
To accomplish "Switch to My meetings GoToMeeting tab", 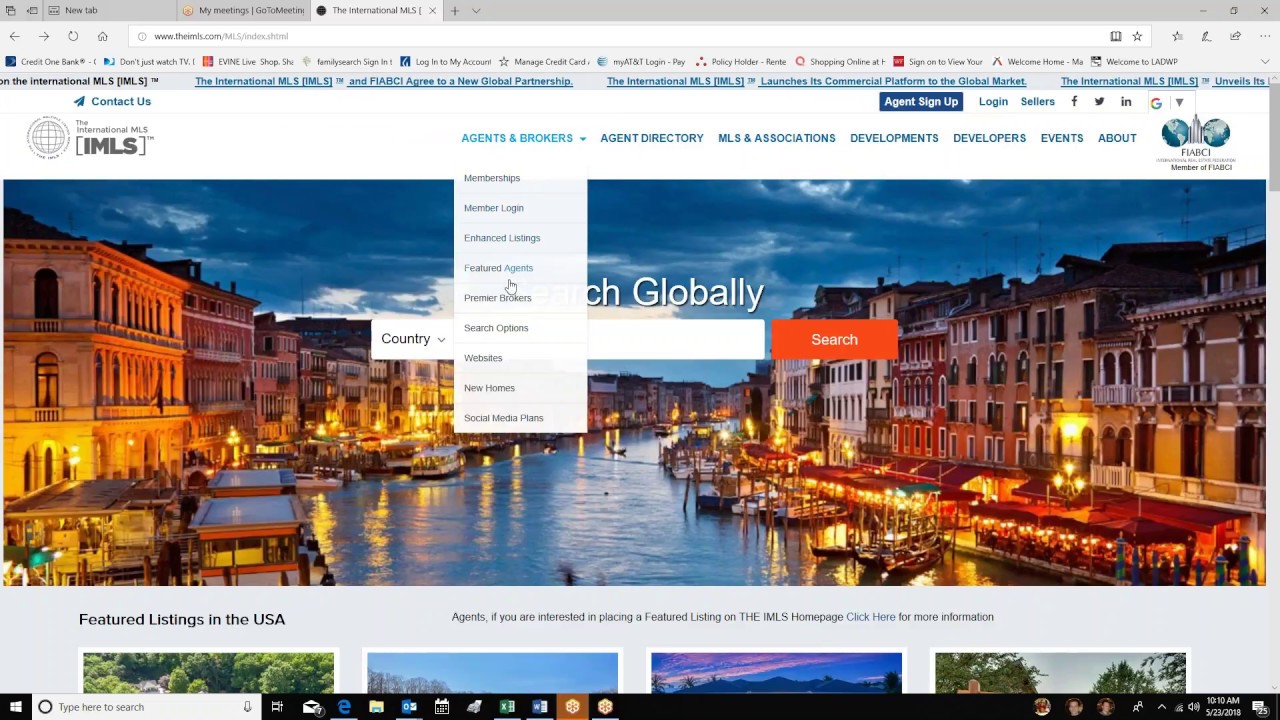I will click(244, 10).
